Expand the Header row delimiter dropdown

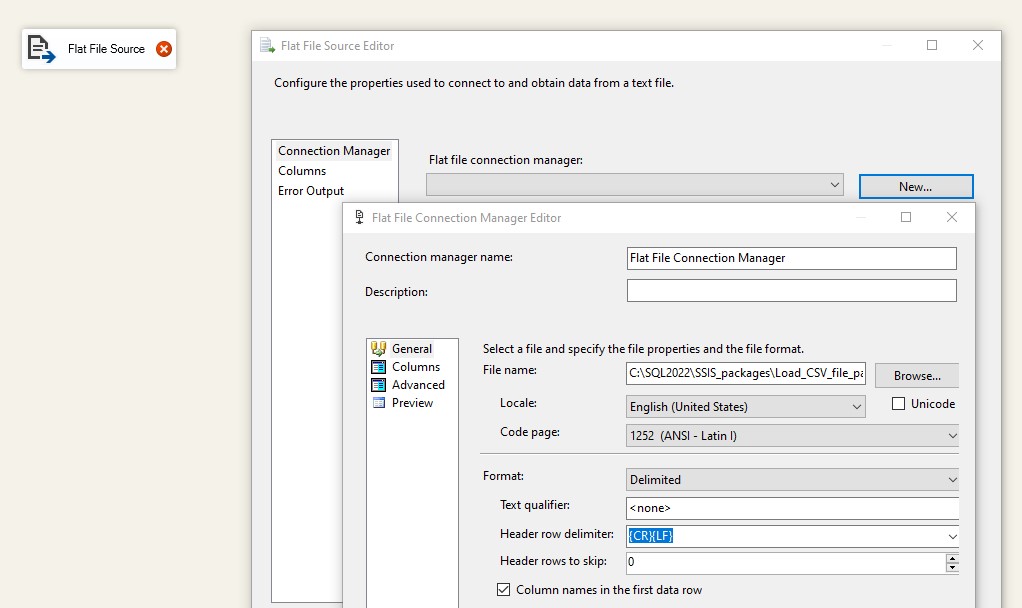pyautogui.click(x=951, y=534)
